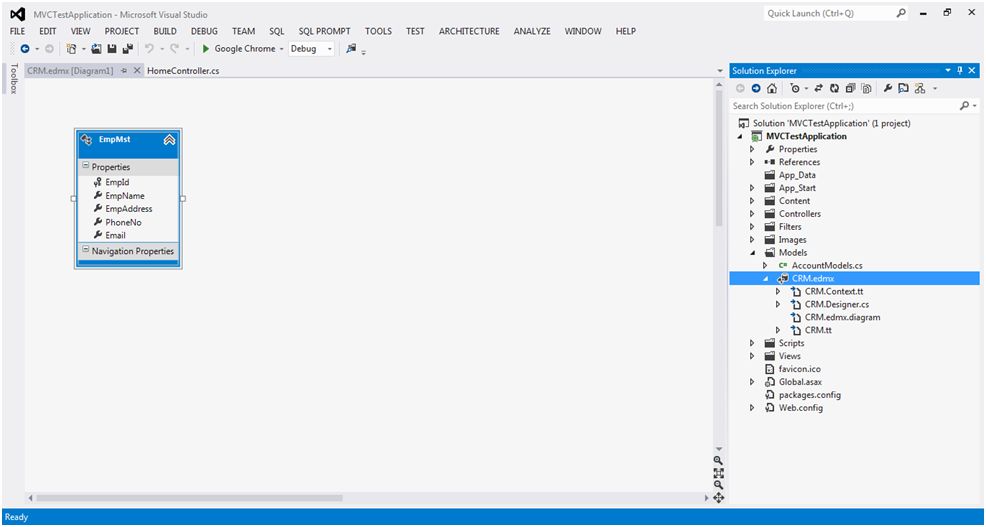Screen dimensions: 986x527
Task: Click the Collapse All icon in Solution Explorer
Action: coord(850,89)
